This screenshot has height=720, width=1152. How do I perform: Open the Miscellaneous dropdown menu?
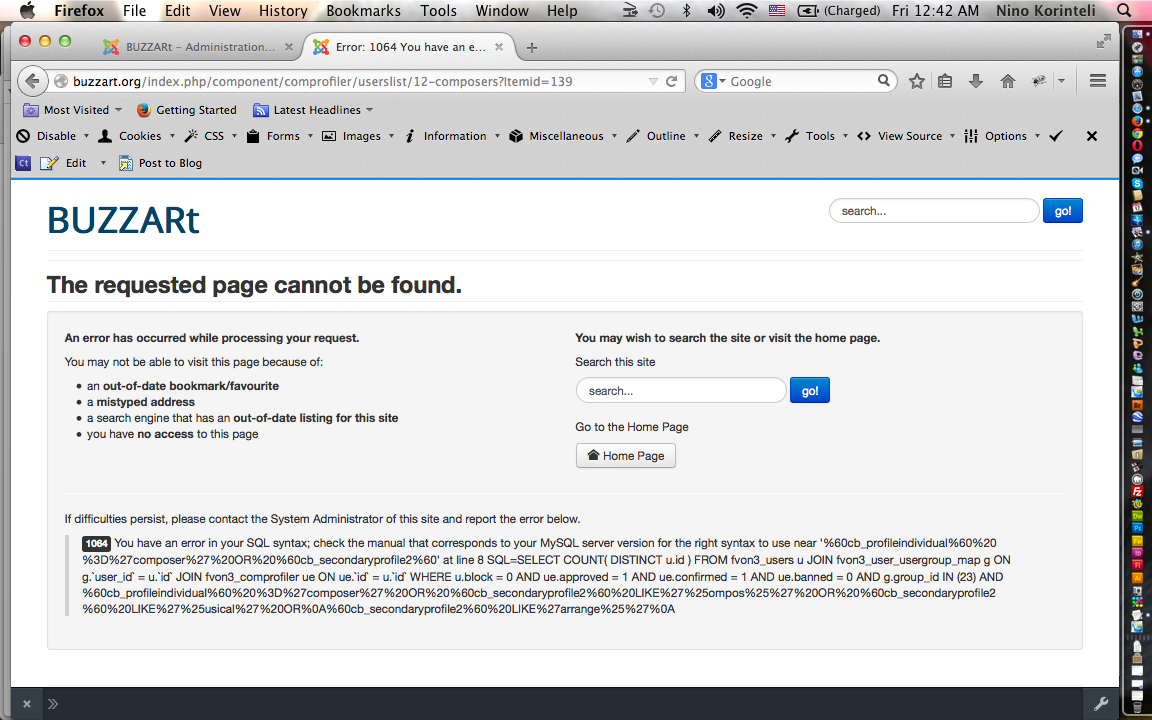click(563, 136)
